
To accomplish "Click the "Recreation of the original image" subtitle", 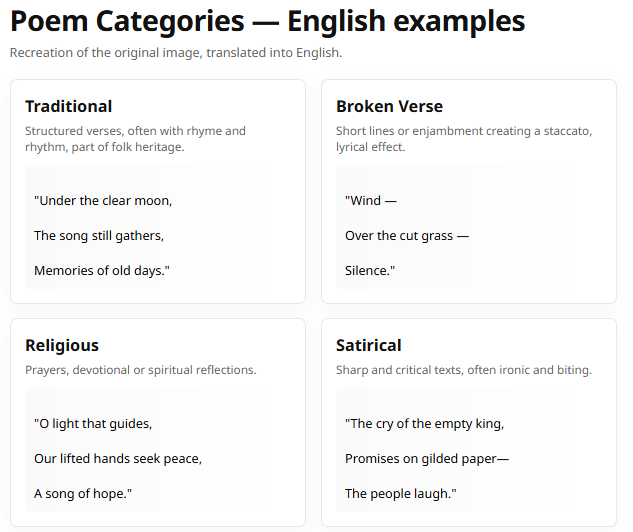I will point(176,53).
